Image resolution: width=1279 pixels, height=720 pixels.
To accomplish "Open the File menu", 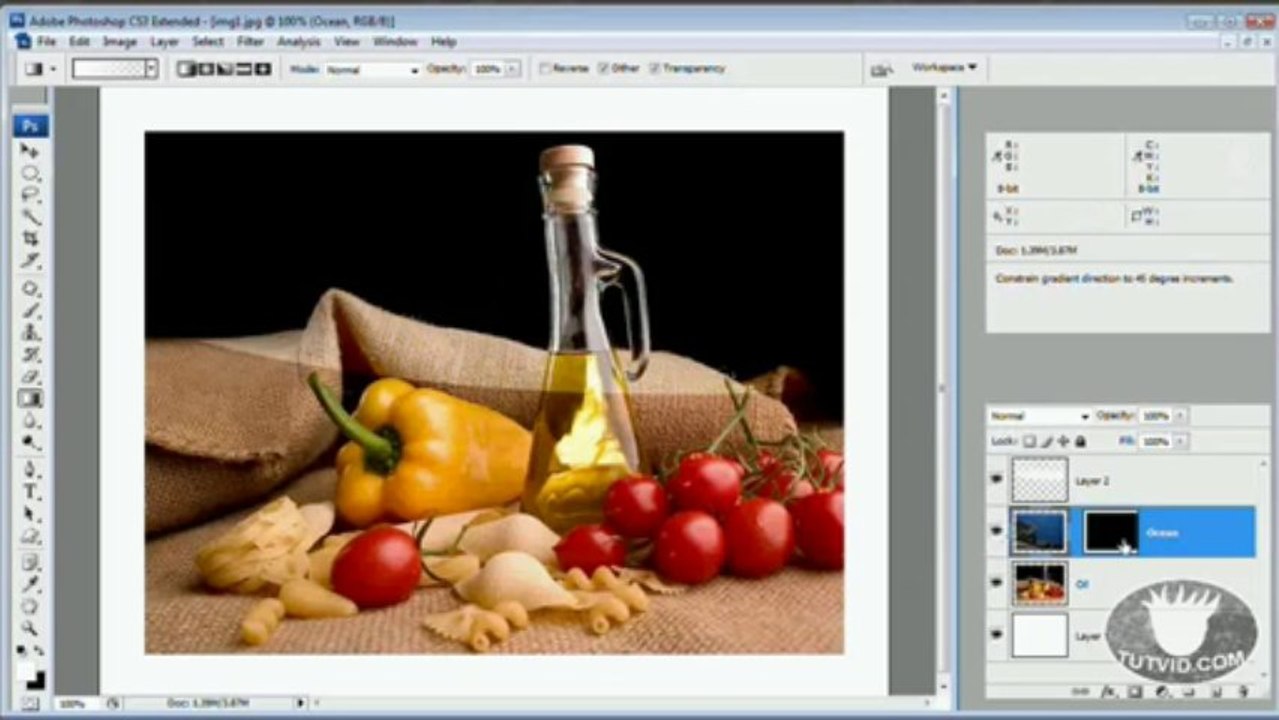I will point(46,42).
